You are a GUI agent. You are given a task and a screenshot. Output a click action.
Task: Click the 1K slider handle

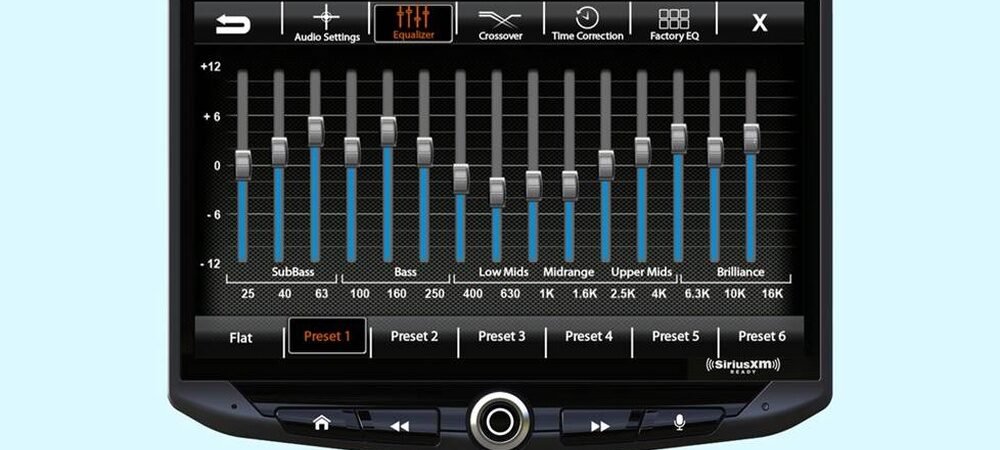pyautogui.click(x=534, y=185)
